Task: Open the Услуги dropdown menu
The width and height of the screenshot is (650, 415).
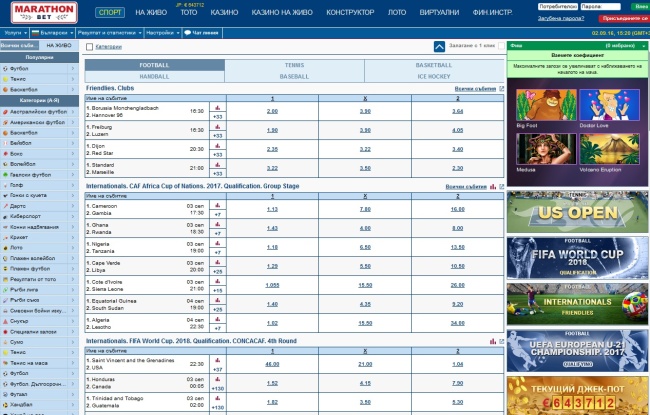Action: [15, 33]
